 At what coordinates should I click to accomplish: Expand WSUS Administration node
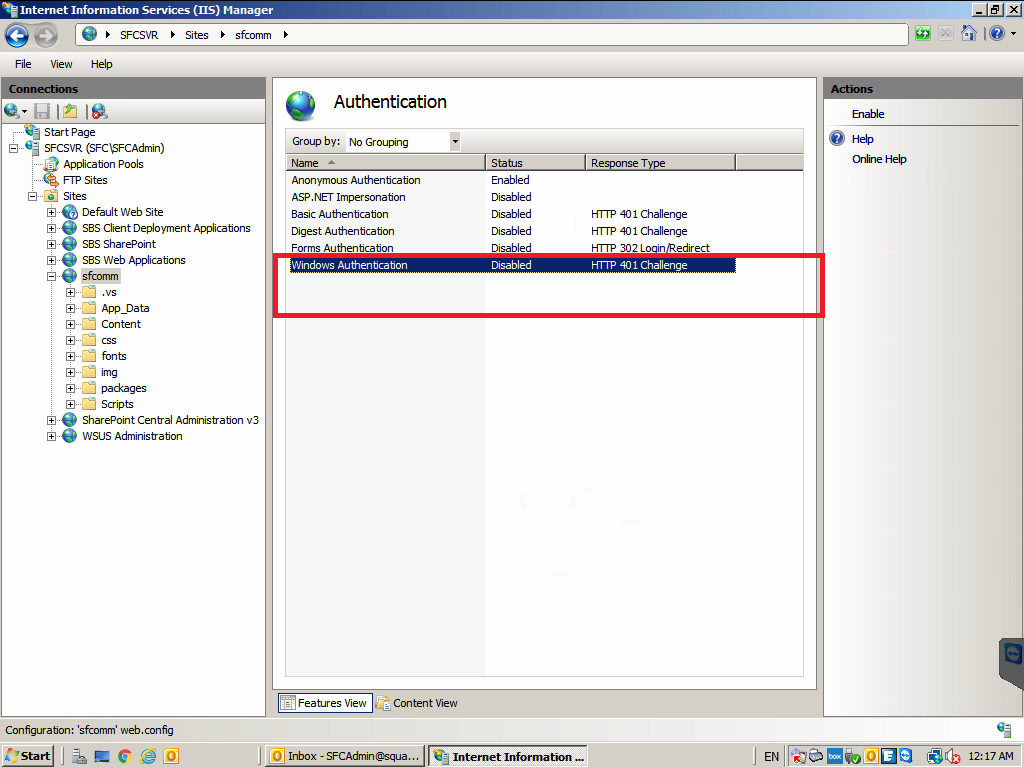(51, 436)
